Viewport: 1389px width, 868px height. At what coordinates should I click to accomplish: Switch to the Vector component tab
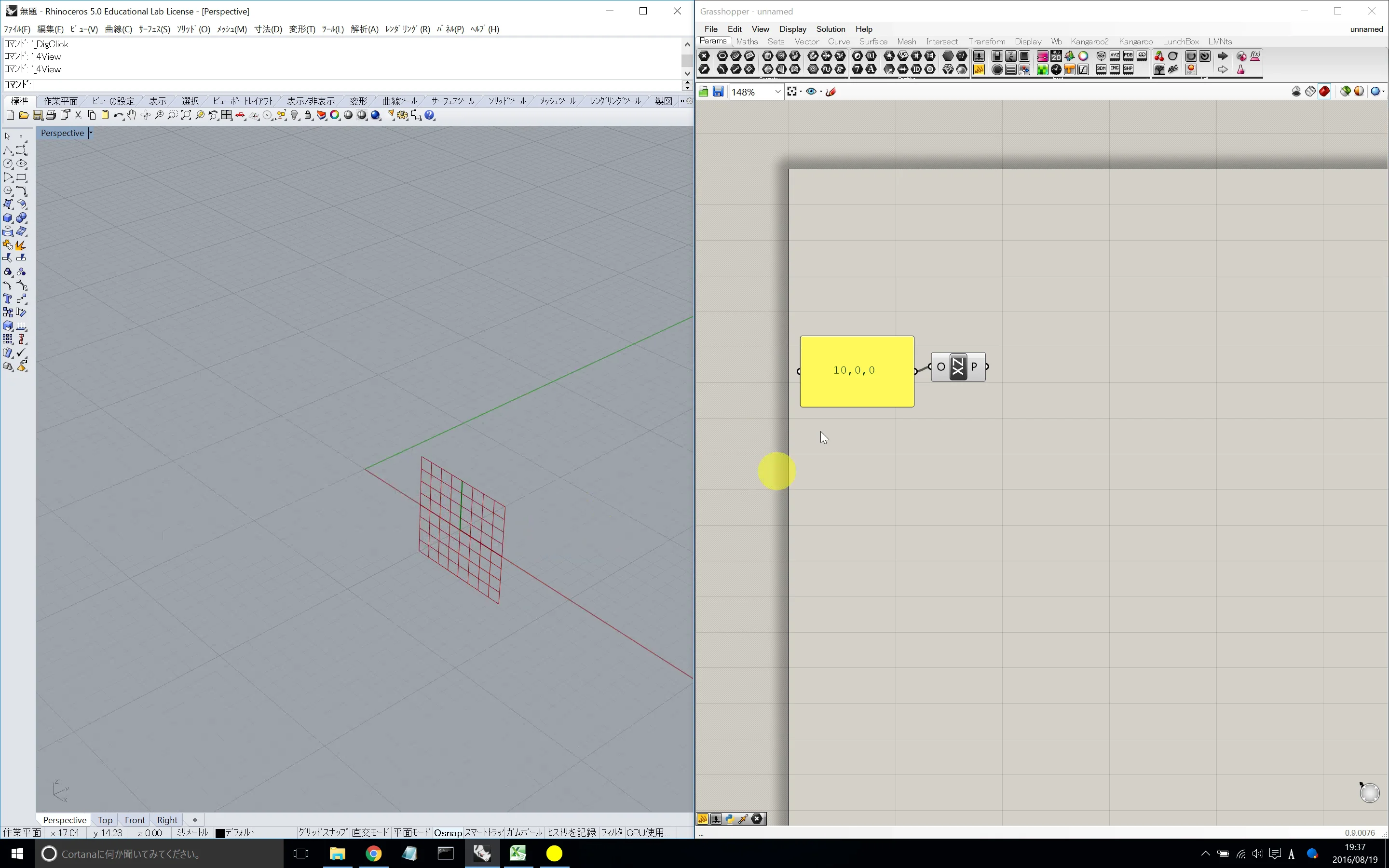[806, 41]
